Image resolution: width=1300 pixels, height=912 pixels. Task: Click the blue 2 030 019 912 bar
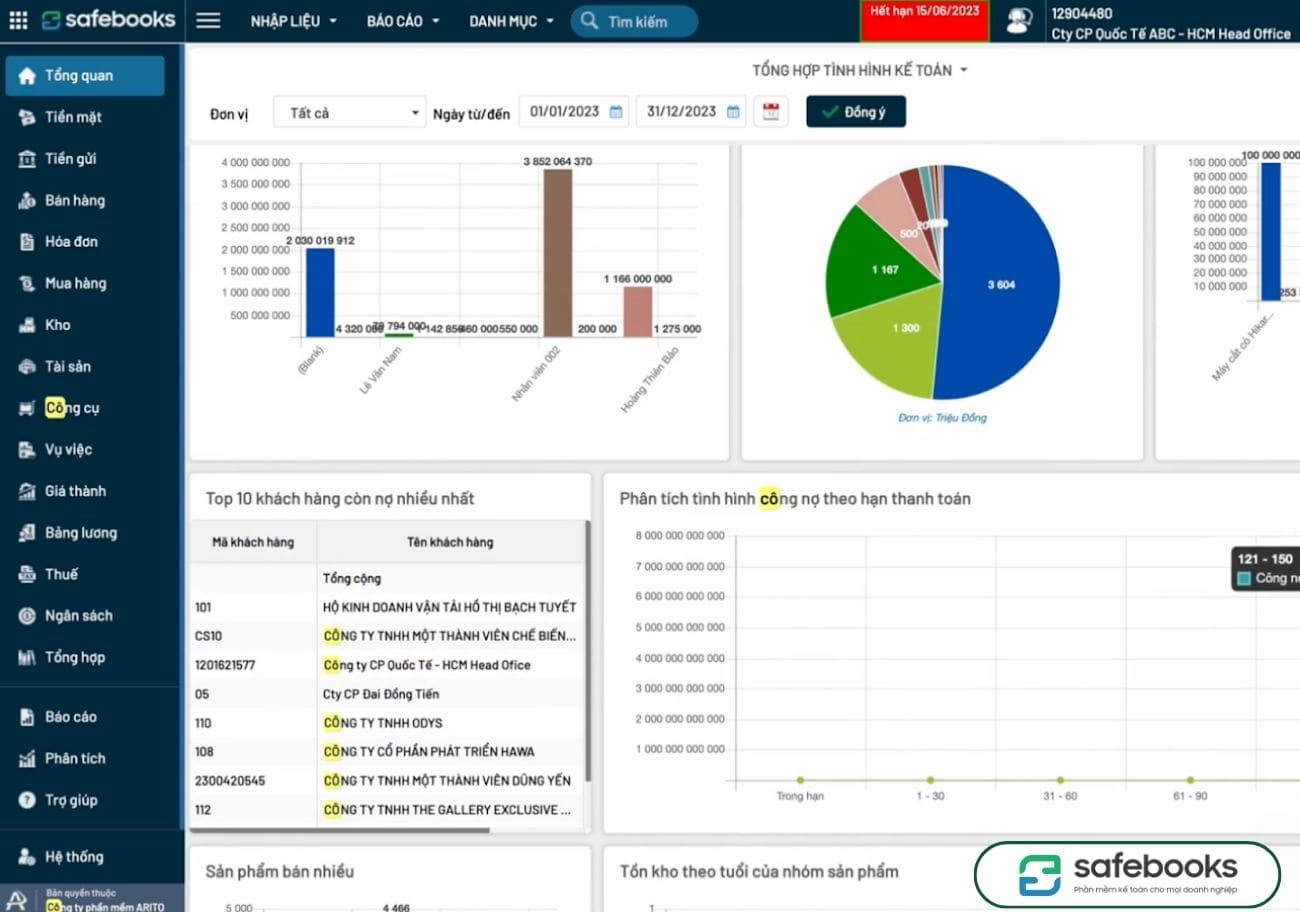pos(320,293)
